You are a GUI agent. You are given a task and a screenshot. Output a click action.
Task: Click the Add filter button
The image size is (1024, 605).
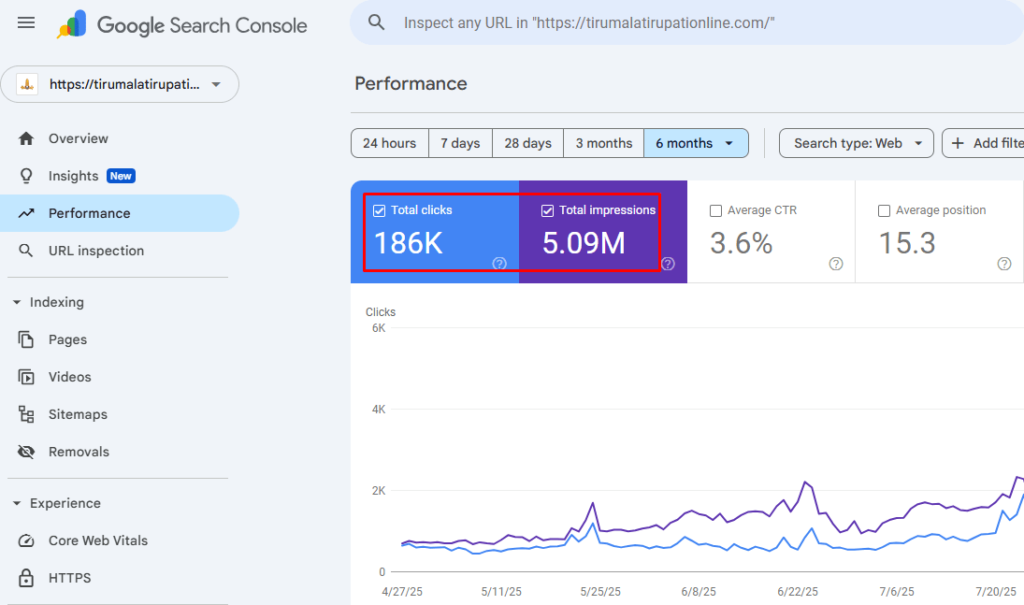click(985, 143)
